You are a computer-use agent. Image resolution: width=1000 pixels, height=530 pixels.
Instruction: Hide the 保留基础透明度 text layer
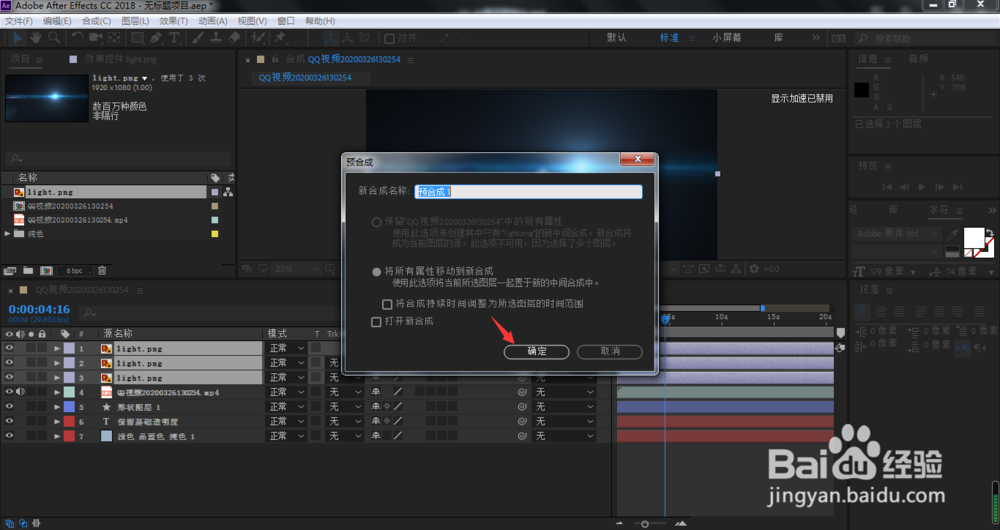pos(9,422)
